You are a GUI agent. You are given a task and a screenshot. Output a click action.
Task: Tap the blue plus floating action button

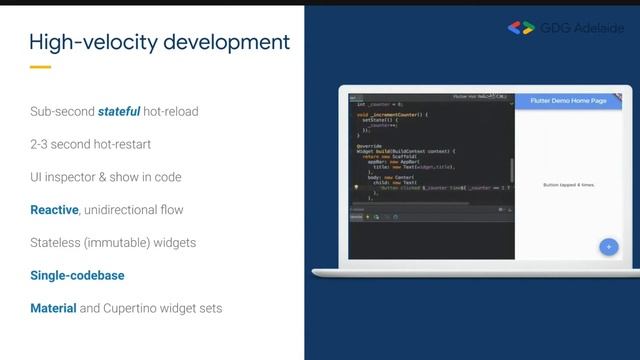609,247
